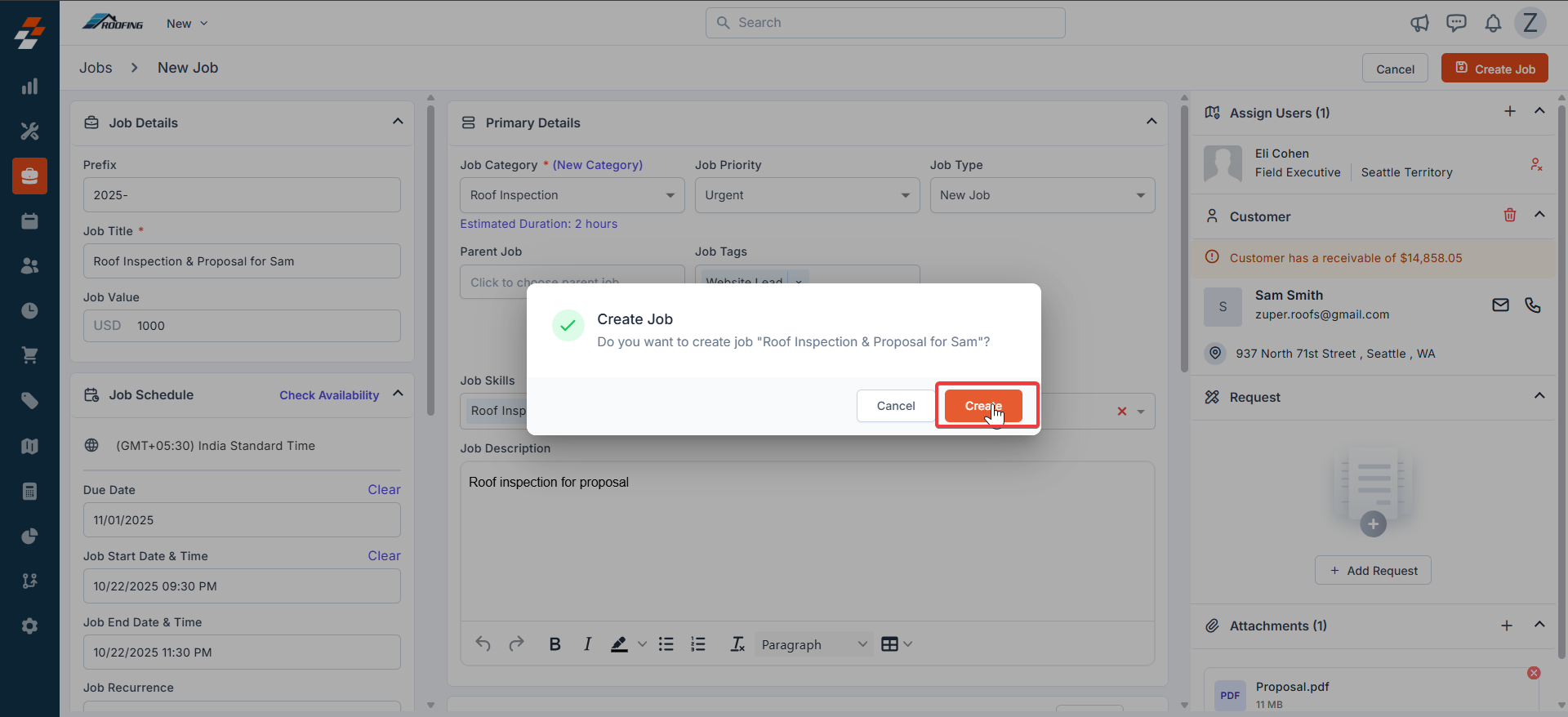1568x717 pixels.
Task: Open the customers people sidebar icon
Action: tap(29, 265)
